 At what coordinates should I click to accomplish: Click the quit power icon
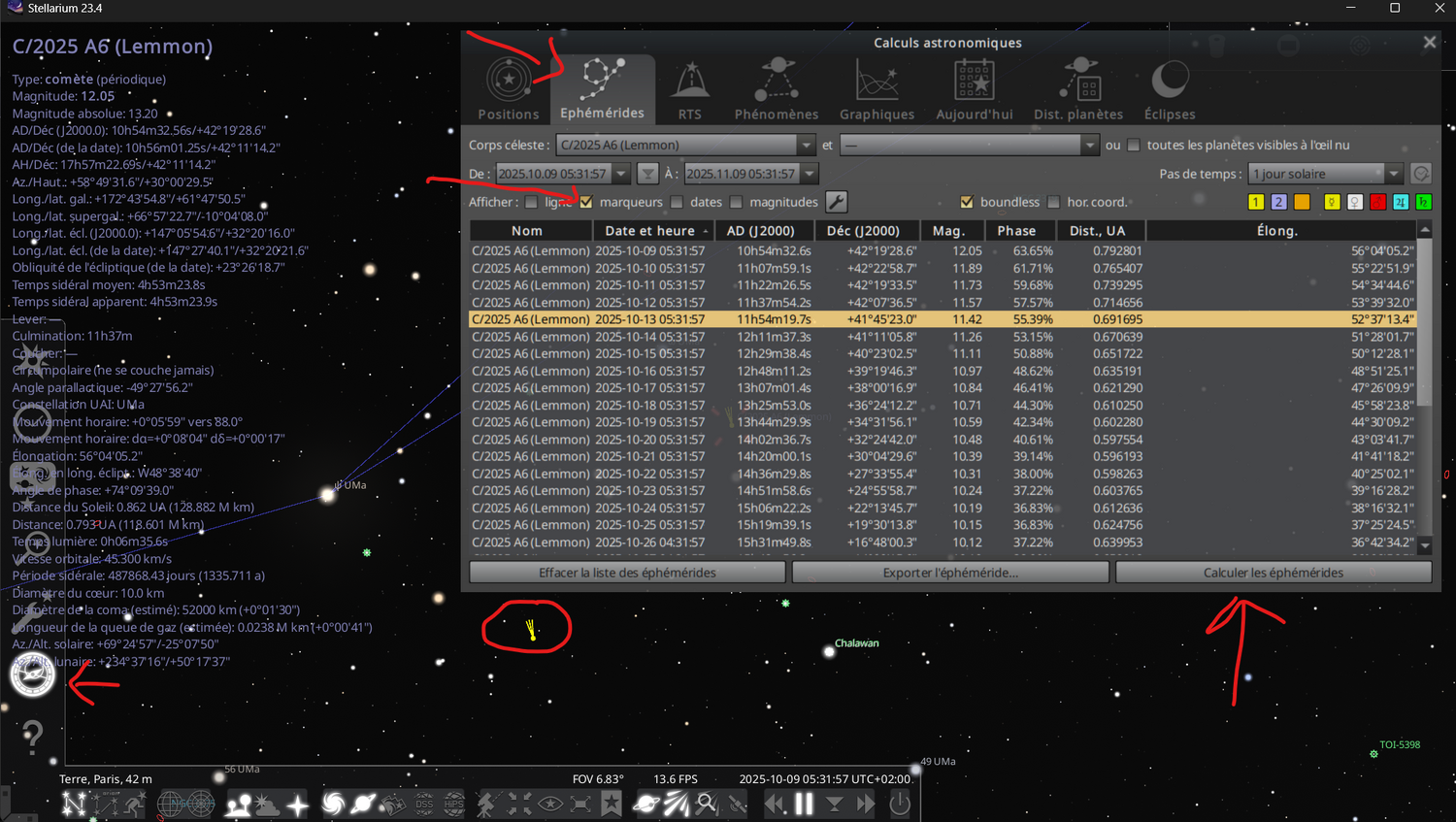(900, 804)
